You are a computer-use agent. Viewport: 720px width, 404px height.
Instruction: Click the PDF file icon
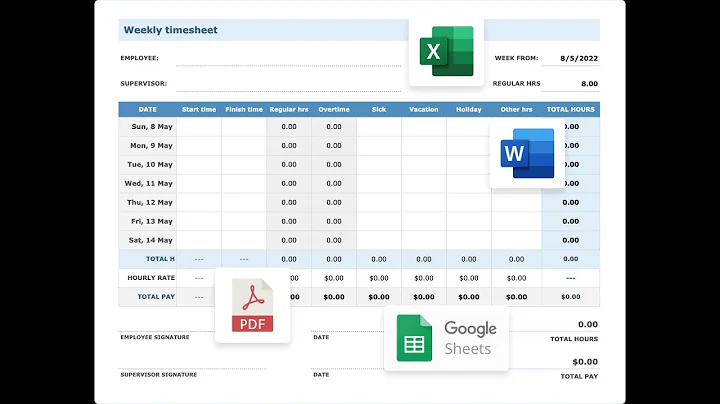pyautogui.click(x=253, y=305)
